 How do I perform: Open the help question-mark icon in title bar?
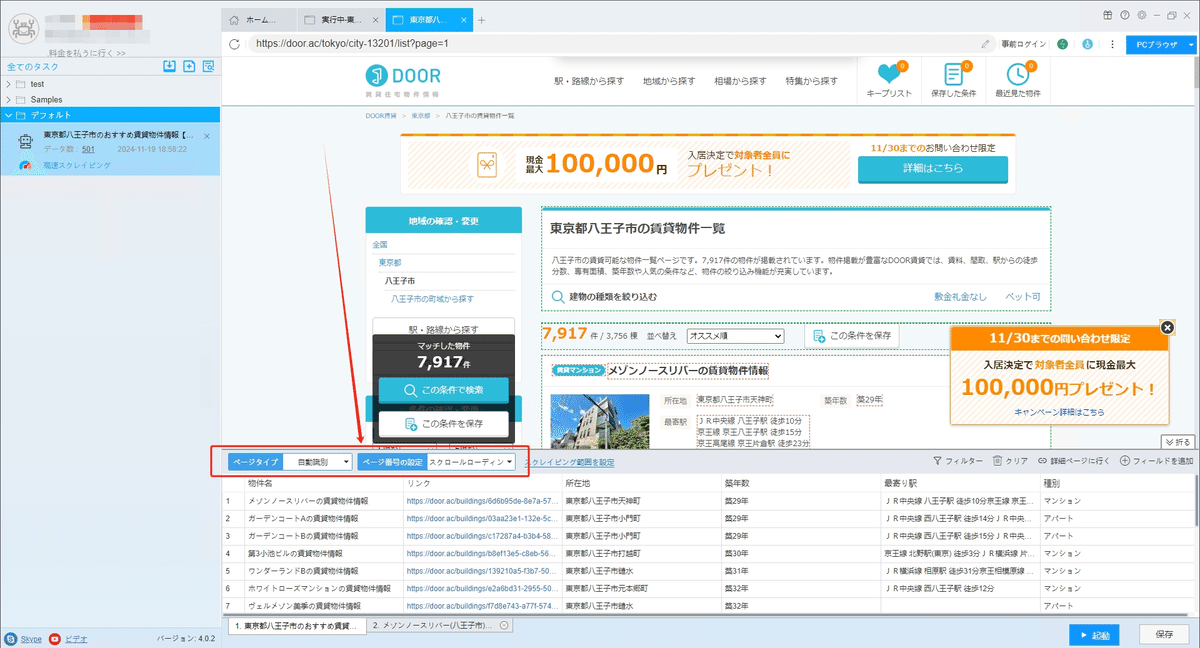[1126, 14]
